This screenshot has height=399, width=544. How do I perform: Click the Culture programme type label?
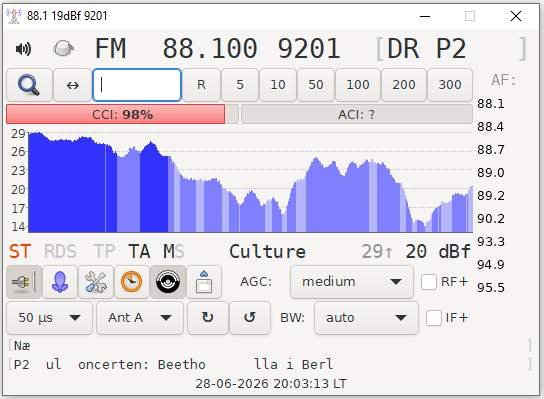coord(267,252)
